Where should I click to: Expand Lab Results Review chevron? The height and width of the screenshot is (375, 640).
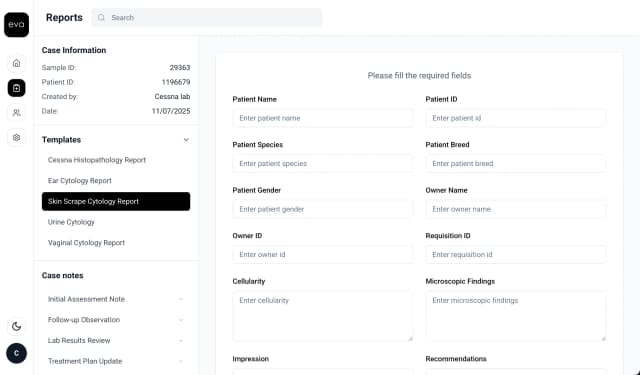tap(181, 341)
